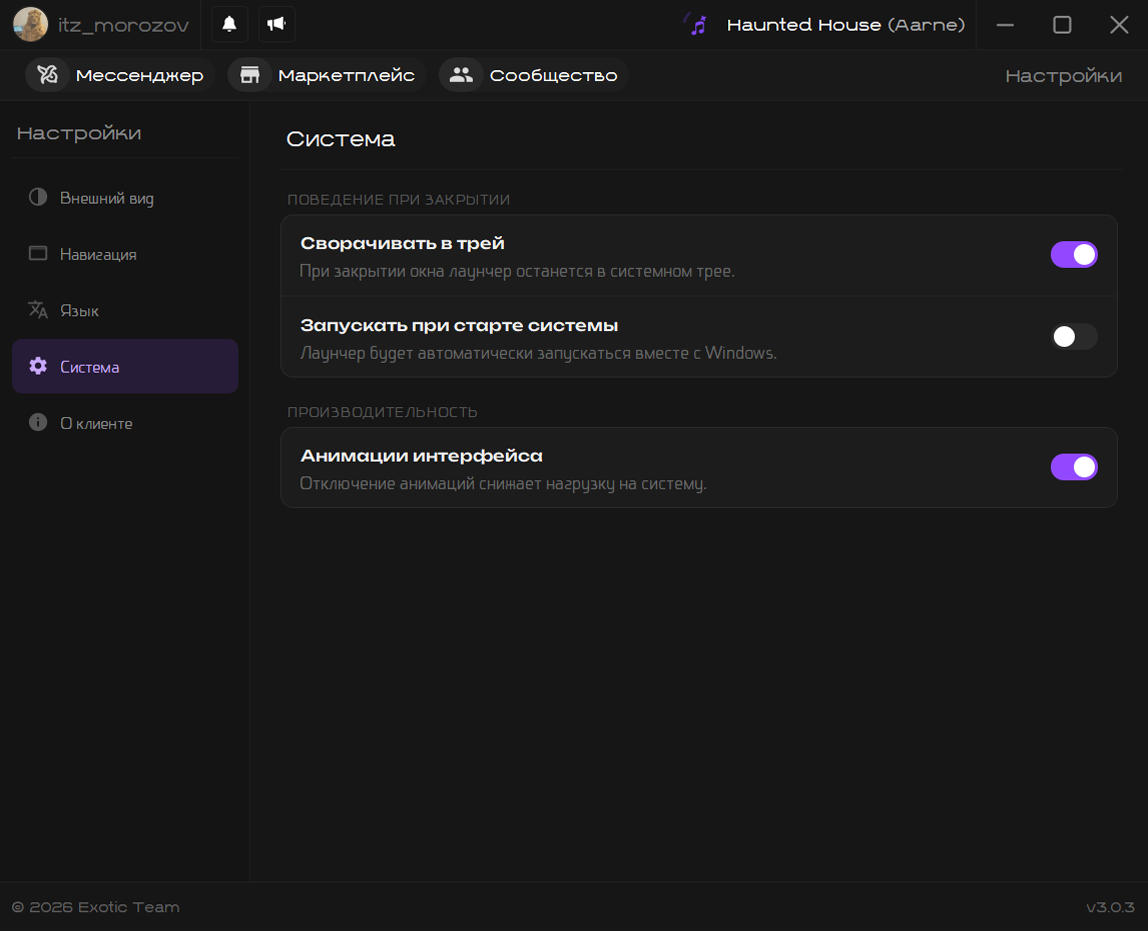Switch to the Маркетплейс tab
1148x931 pixels.
point(327,75)
